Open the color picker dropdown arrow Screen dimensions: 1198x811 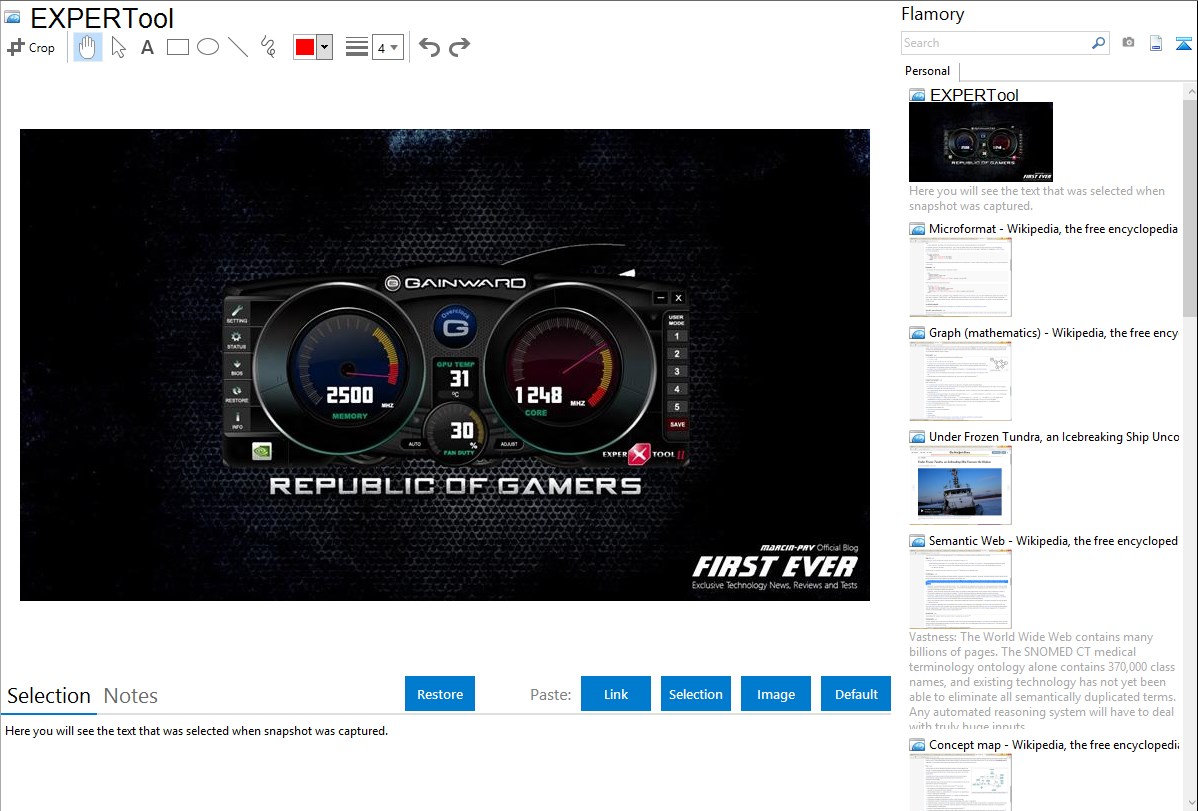[324, 47]
